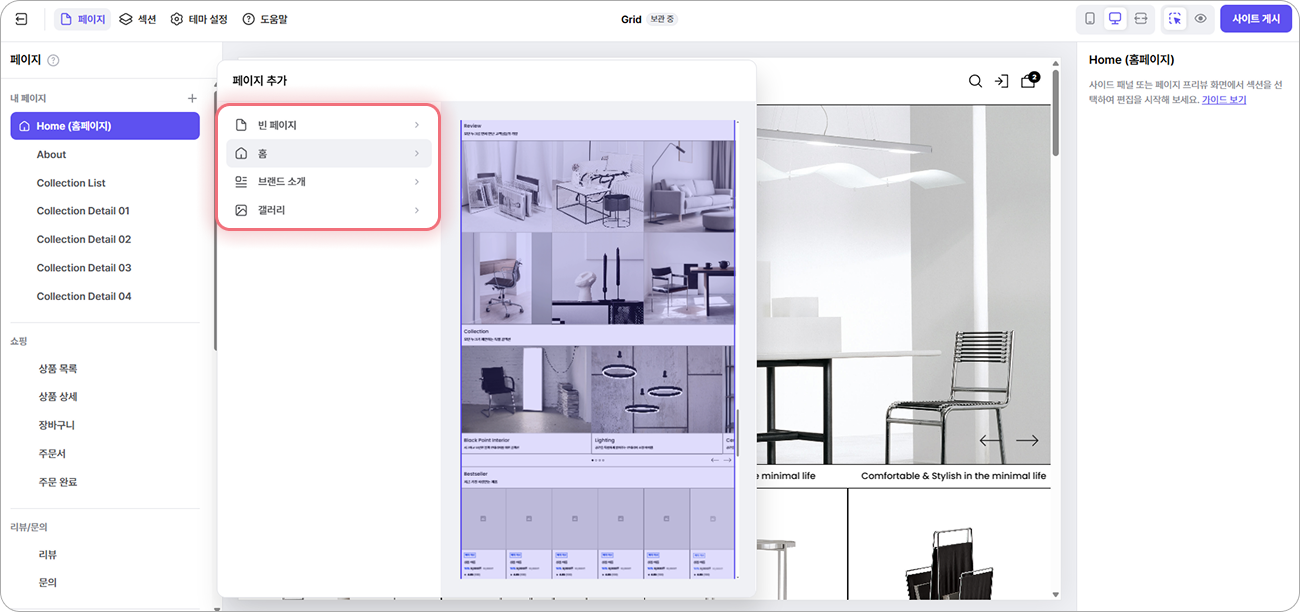
Task: Open shopping bag icon in preview
Action: point(1029,80)
